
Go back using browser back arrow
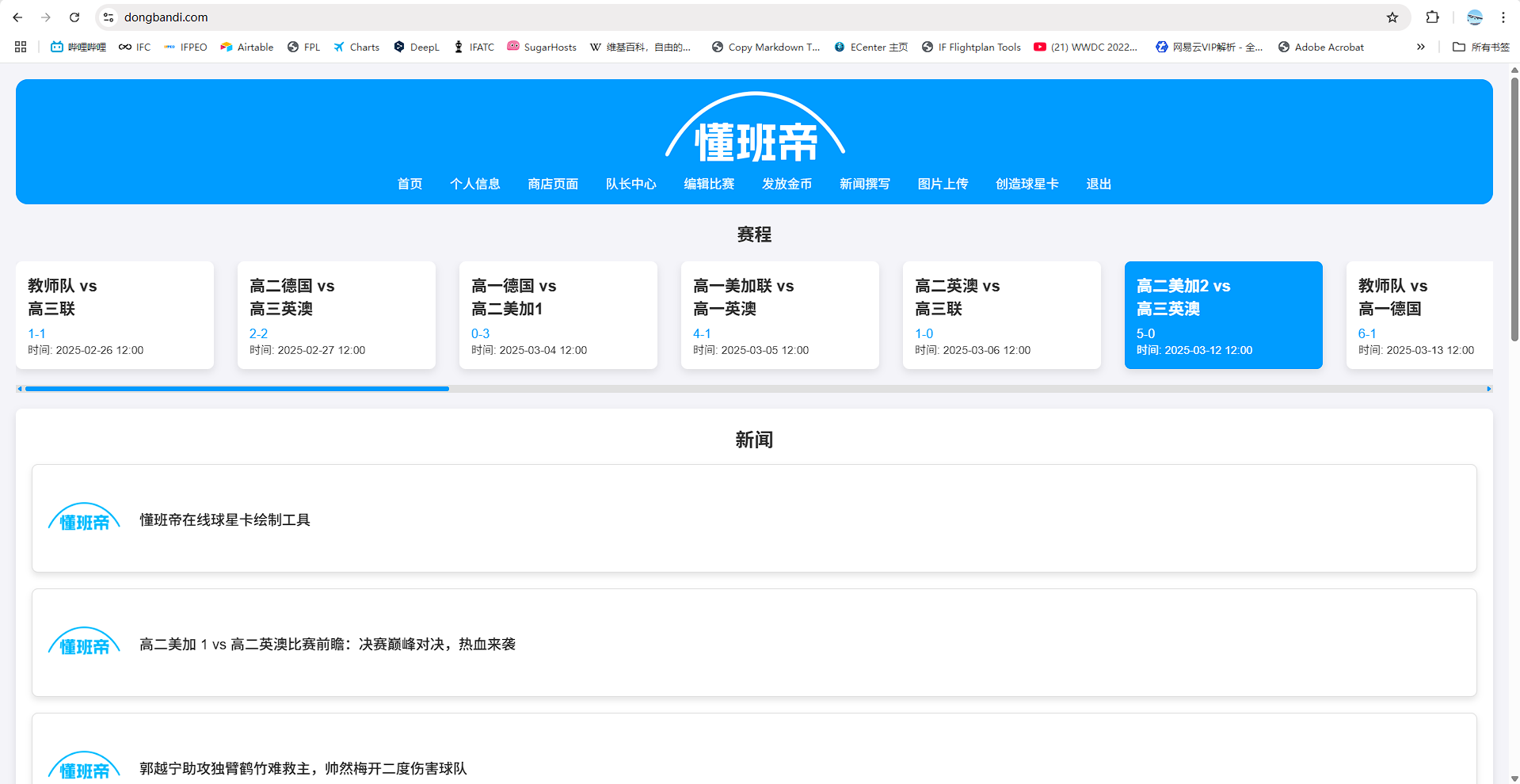pyautogui.click(x=17, y=17)
